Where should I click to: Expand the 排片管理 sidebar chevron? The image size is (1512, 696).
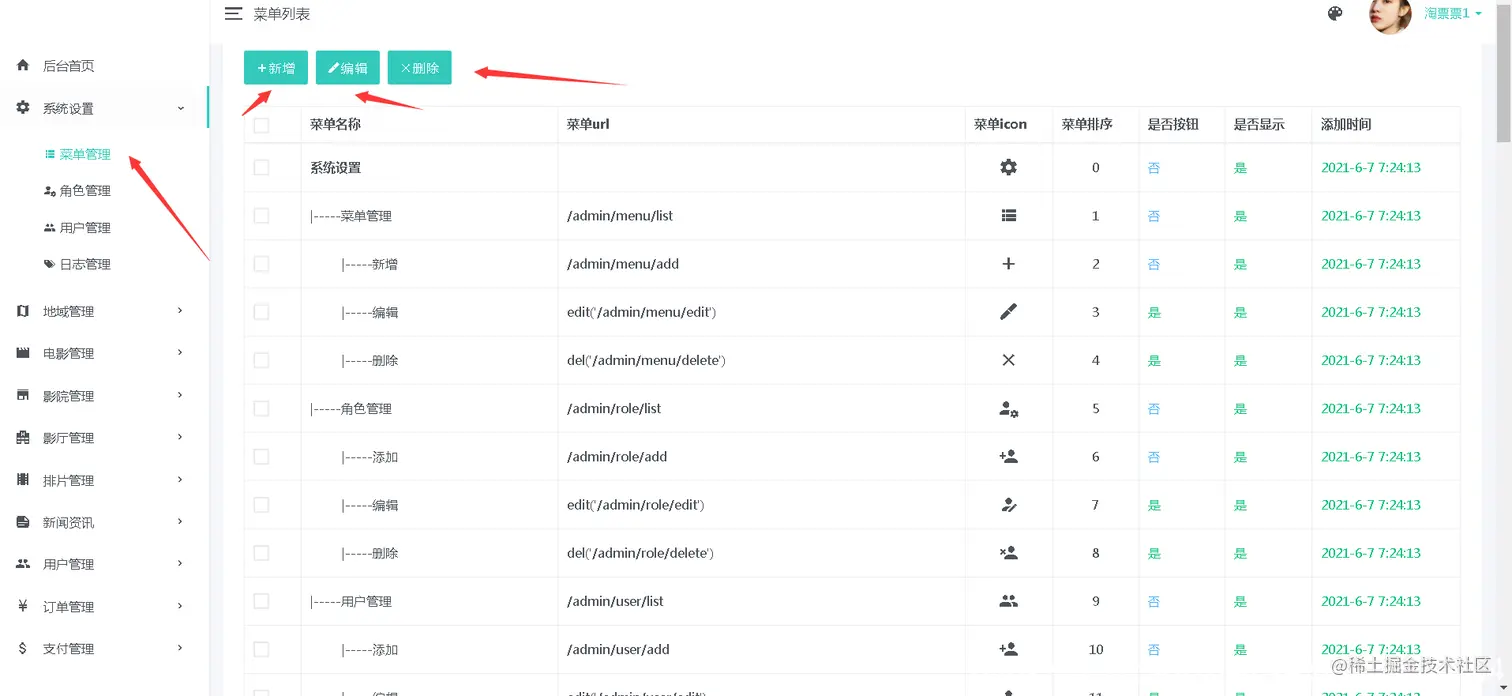coord(180,480)
